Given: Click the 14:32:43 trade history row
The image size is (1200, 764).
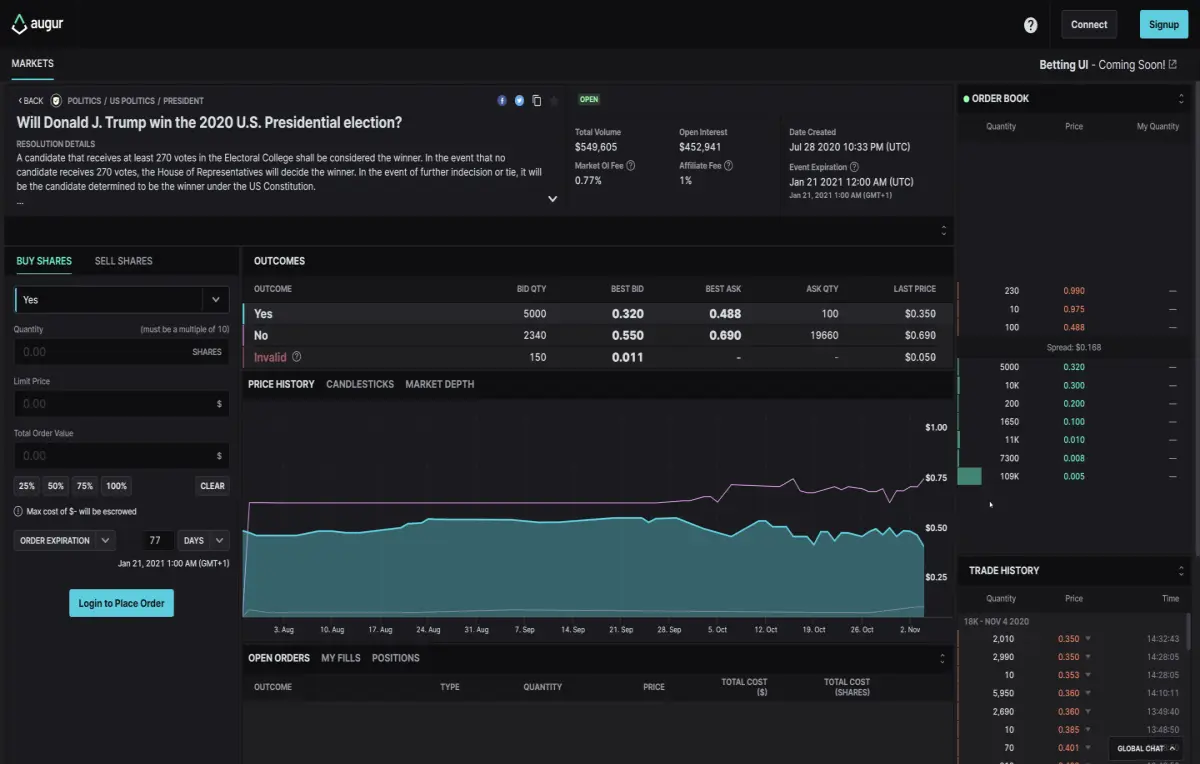Looking at the screenshot, I should tap(1072, 639).
